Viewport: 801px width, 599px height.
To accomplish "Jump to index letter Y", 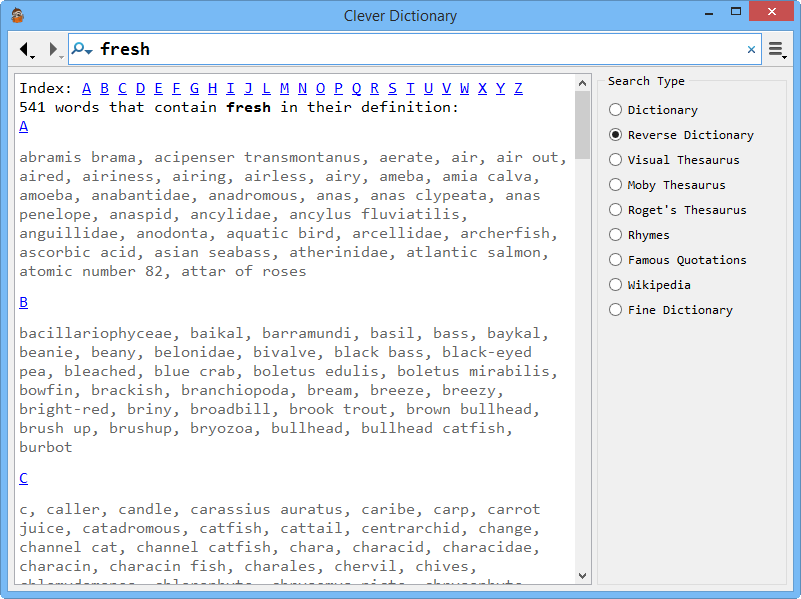I will [500, 88].
